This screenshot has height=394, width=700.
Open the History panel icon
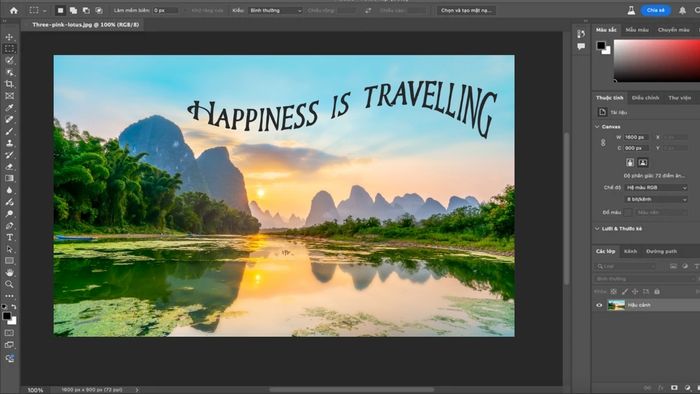click(x=581, y=34)
